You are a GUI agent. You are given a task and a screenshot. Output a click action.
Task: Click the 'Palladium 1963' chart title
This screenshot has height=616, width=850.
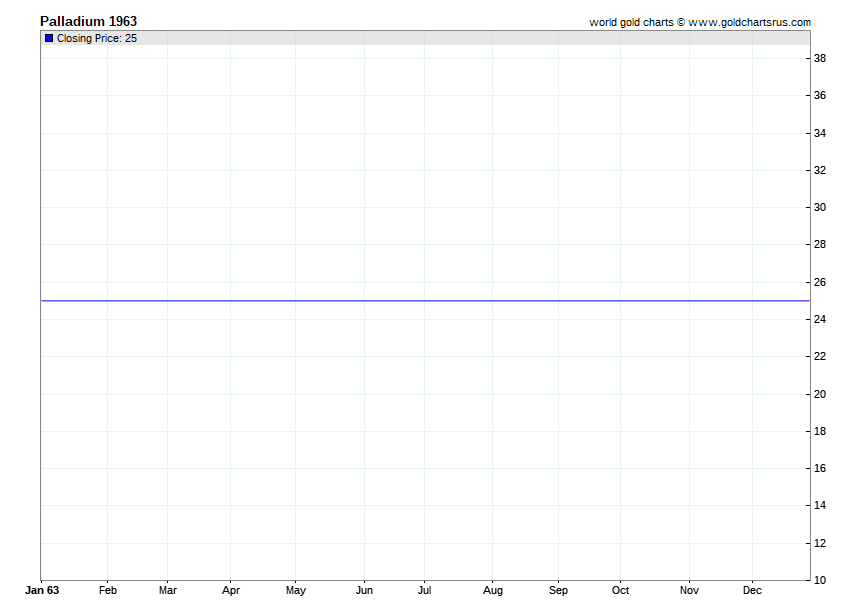point(88,21)
